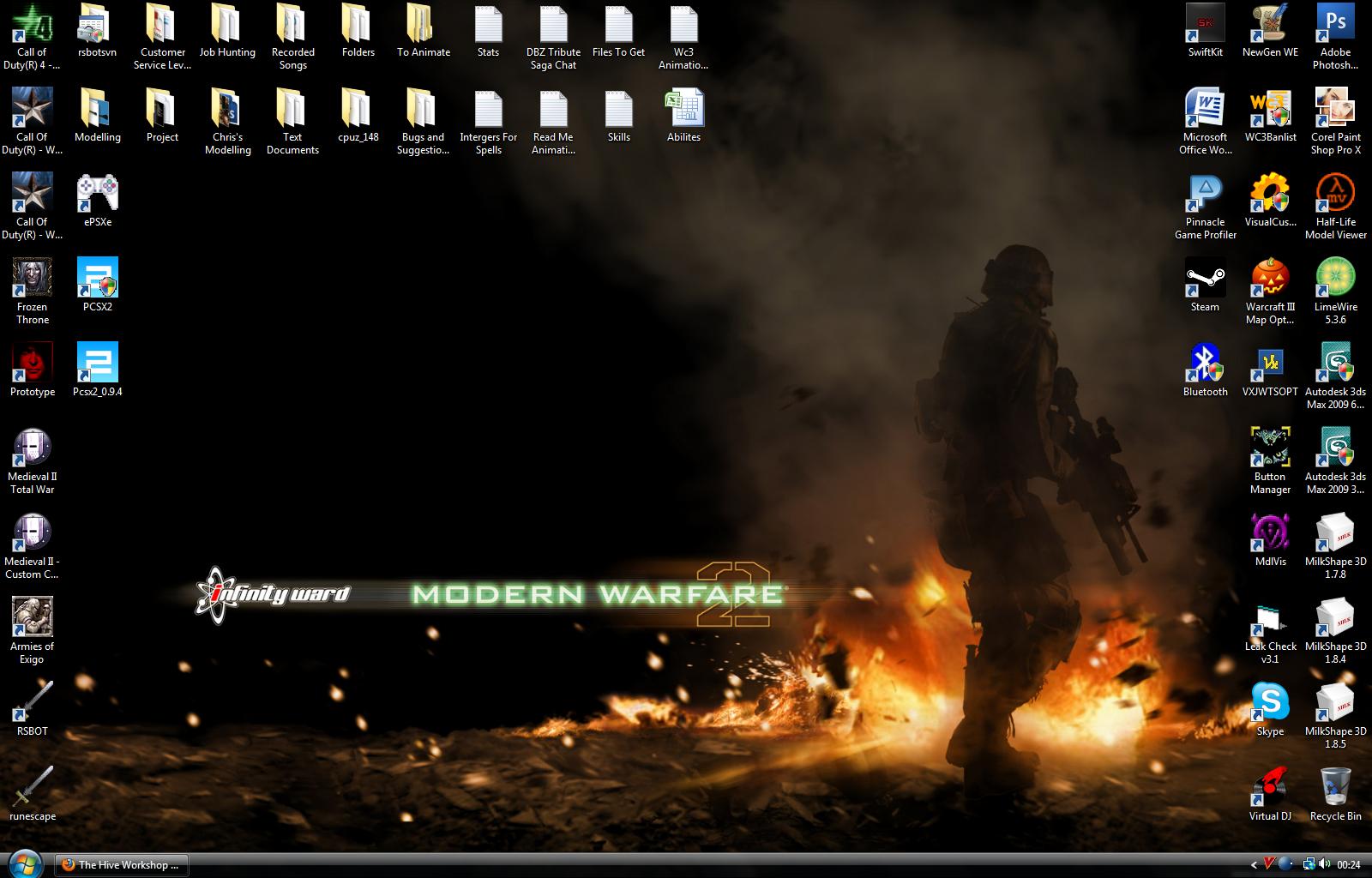Open the NewGen WE shortcut
The image size is (1372, 878).
(x=1270, y=32)
